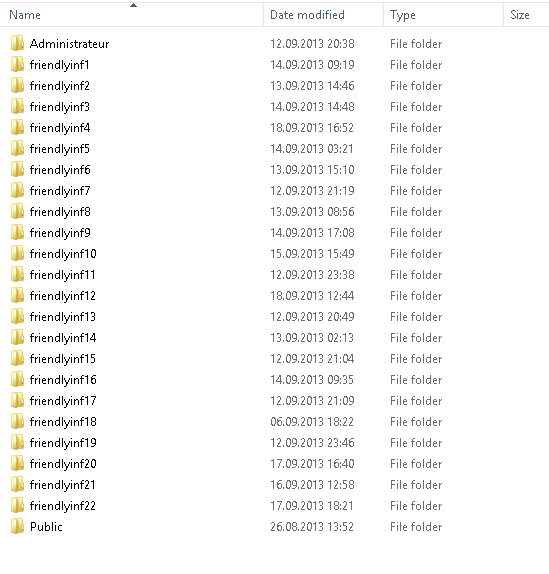
Task: Select the friendlyinf7 folder name
Action: (x=60, y=191)
